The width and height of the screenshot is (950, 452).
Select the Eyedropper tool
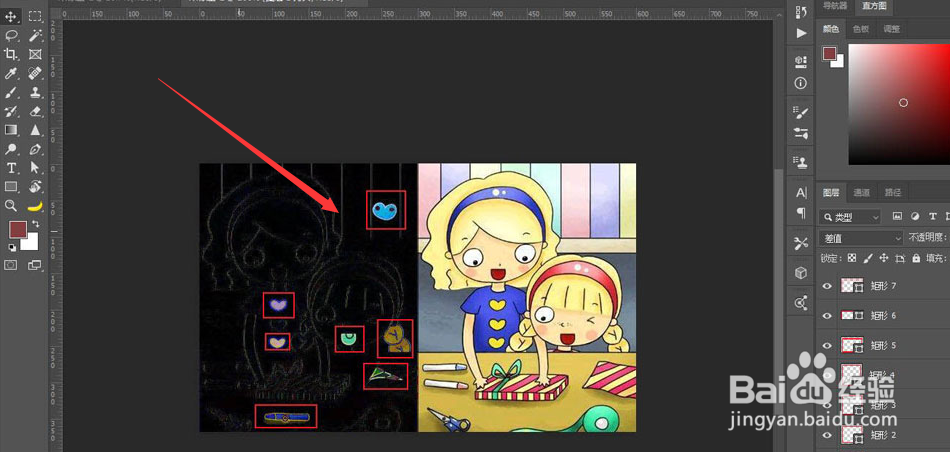pyautogui.click(x=11, y=73)
